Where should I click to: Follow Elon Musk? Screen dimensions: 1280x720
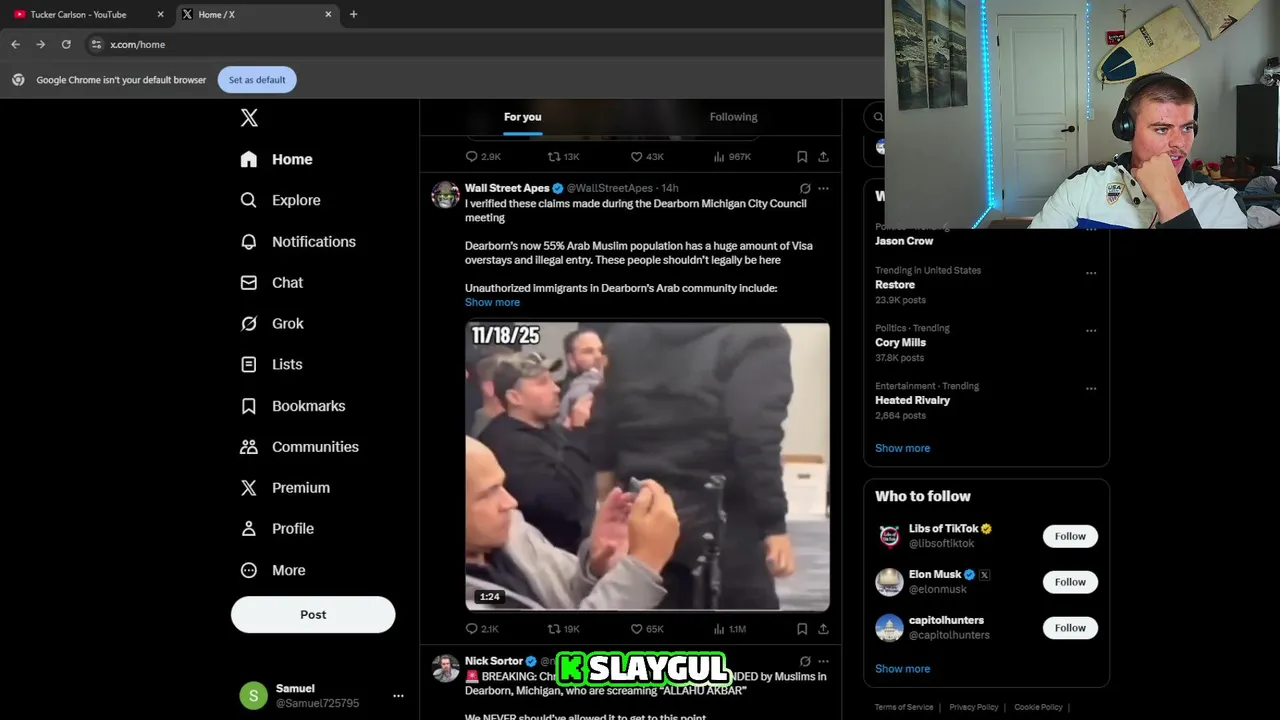tap(1070, 582)
